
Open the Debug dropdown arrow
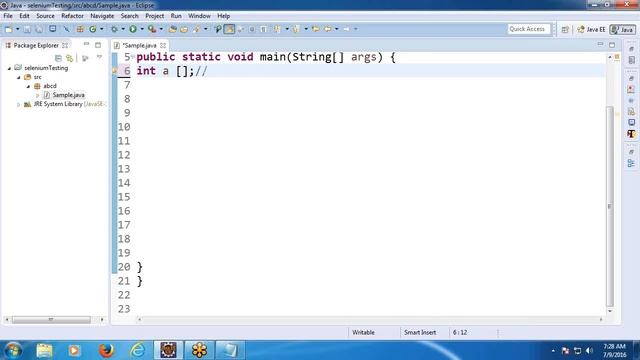(x=123, y=29)
